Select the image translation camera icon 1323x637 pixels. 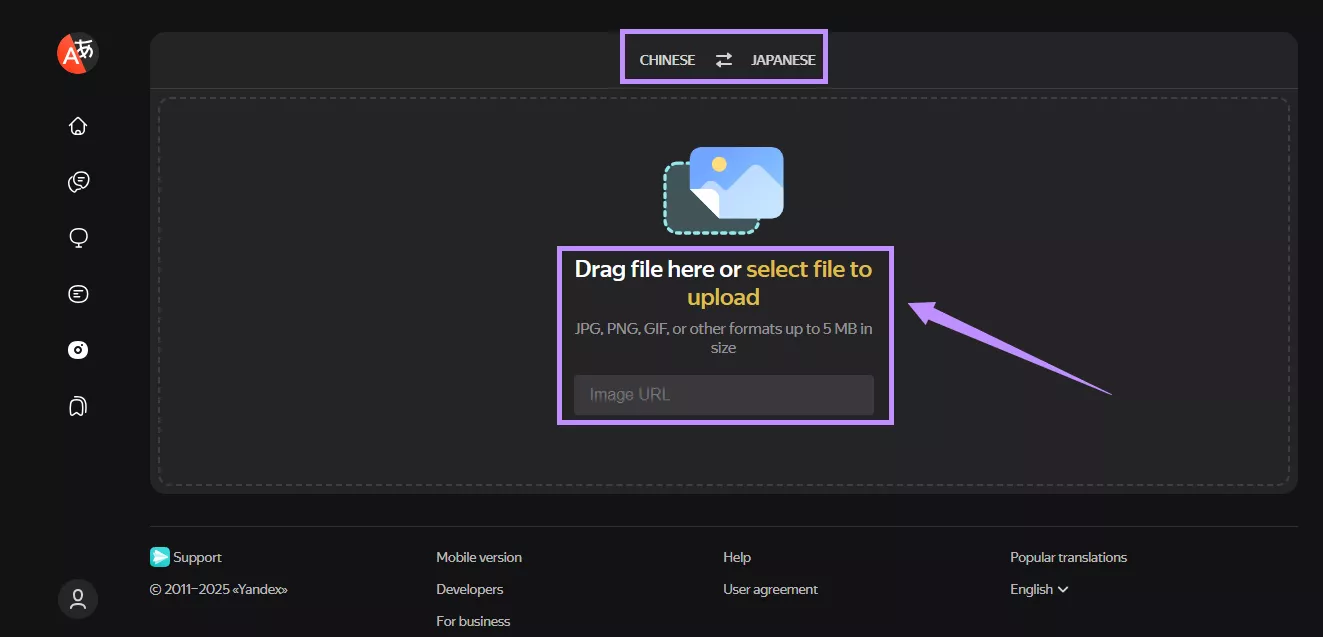click(x=77, y=349)
